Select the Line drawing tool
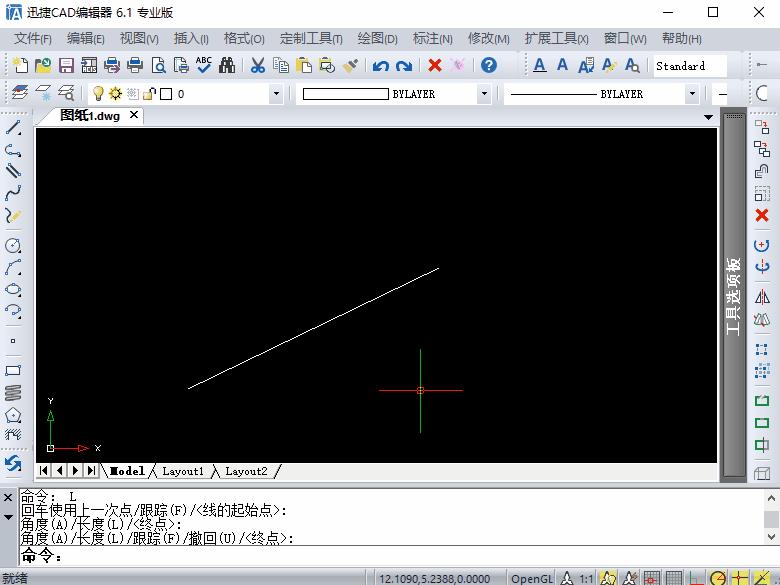The image size is (780, 585). [x=13, y=128]
